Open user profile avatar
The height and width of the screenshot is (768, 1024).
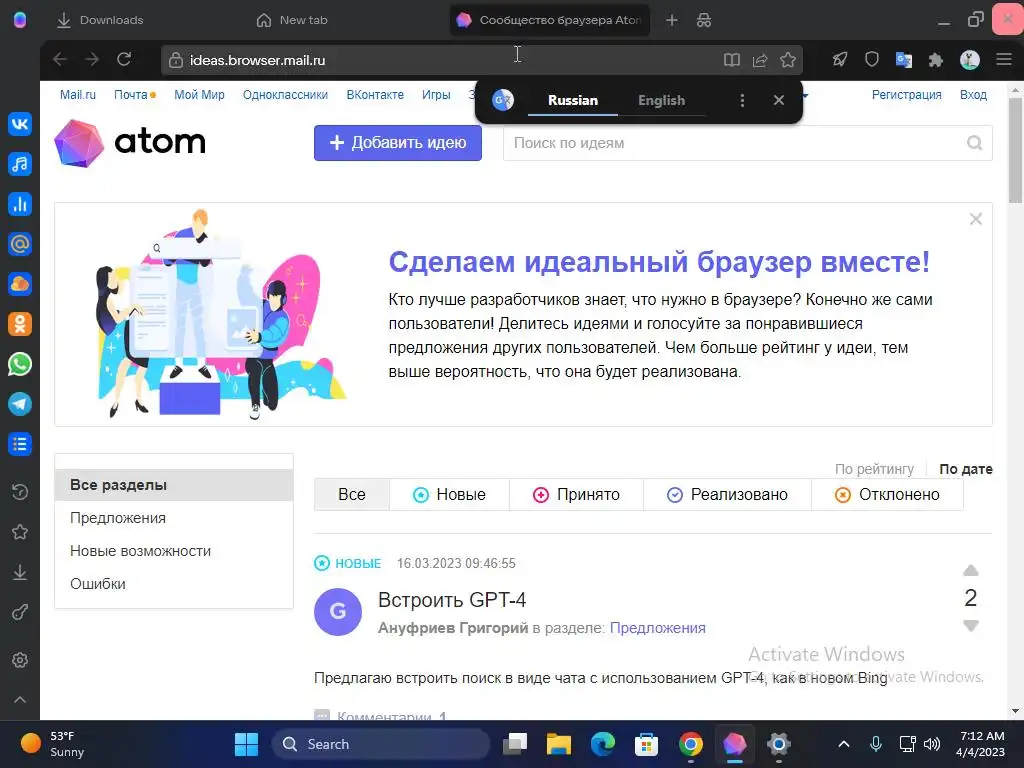[x=970, y=60]
